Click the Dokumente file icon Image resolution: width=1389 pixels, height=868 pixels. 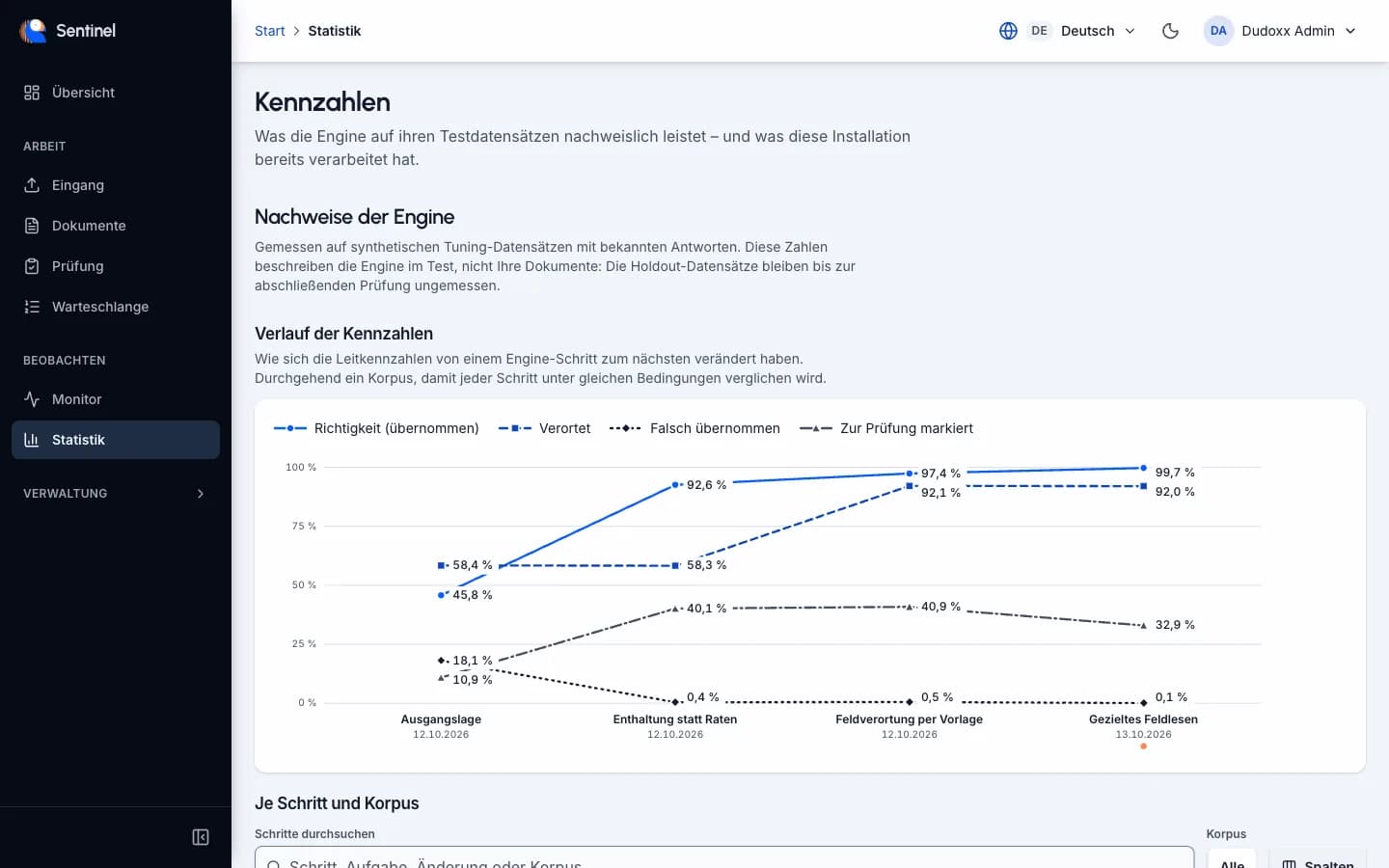click(32, 226)
